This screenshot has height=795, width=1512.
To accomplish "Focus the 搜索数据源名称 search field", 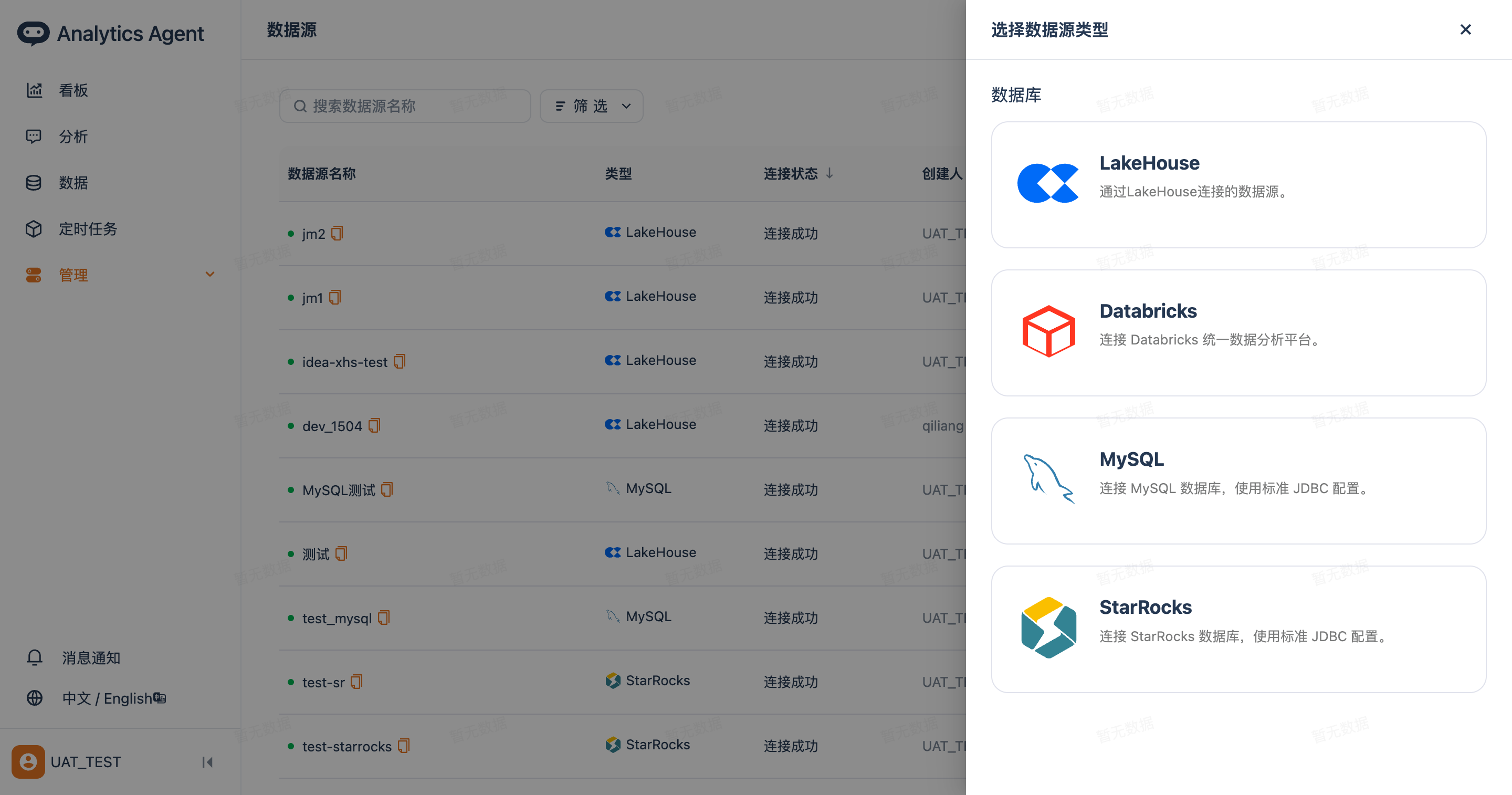I will click(x=405, y=106).
